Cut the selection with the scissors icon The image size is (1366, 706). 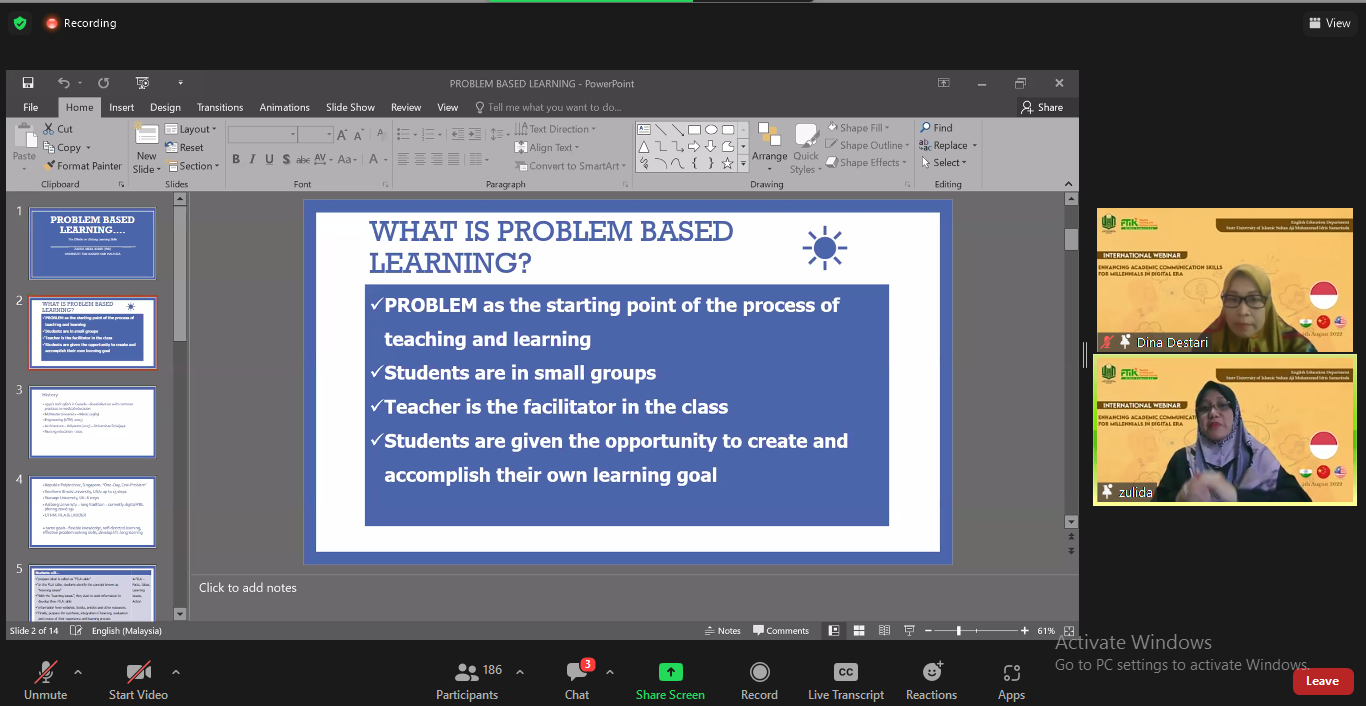(58, 129)
